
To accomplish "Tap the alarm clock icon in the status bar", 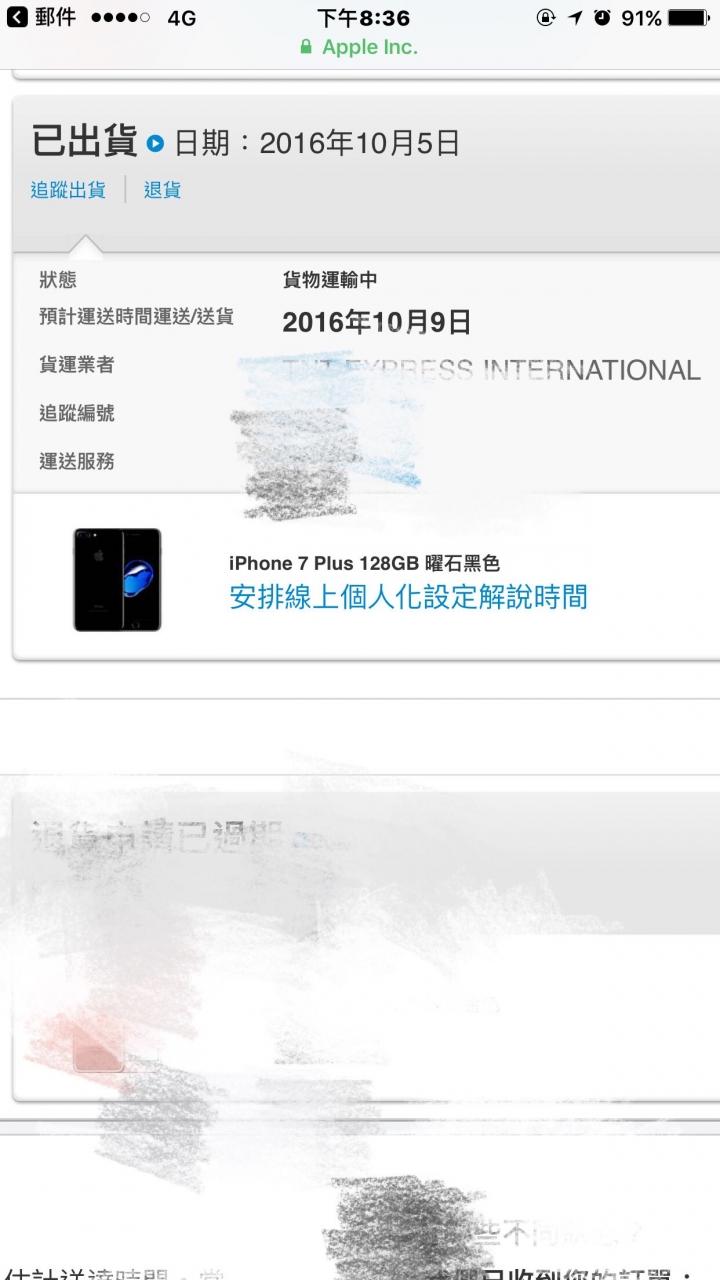I will pos(602,17).
